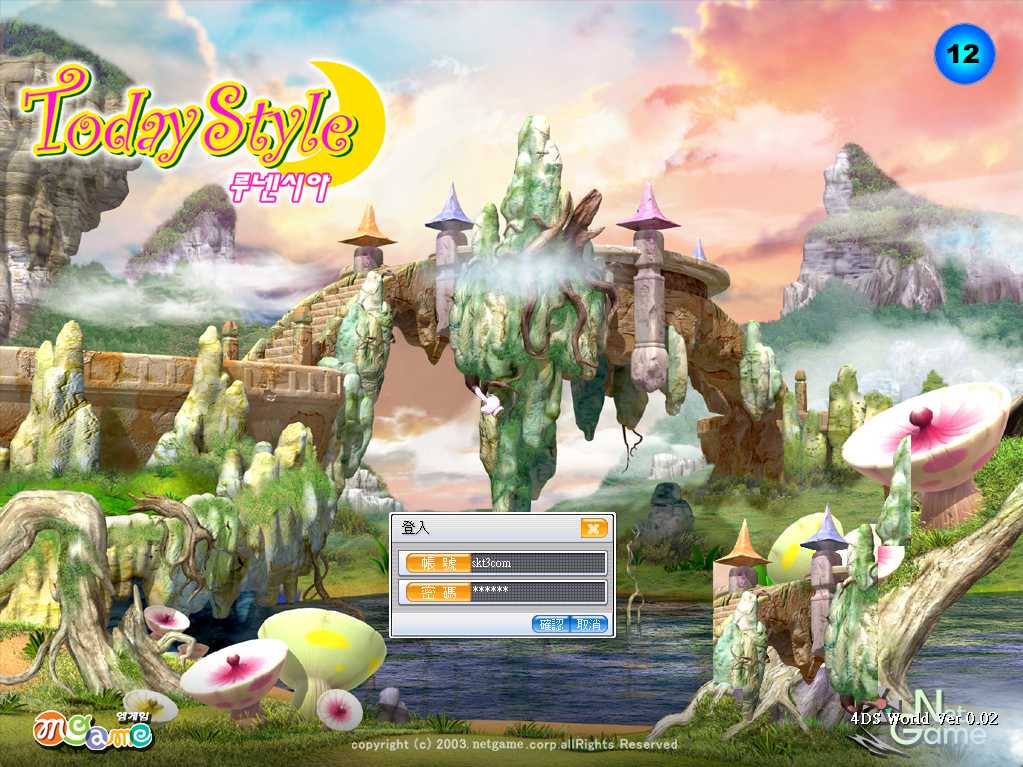Screen dimensions: 1023x767
Task: Click the account field containing skt3com
Action: click(538, 563)
